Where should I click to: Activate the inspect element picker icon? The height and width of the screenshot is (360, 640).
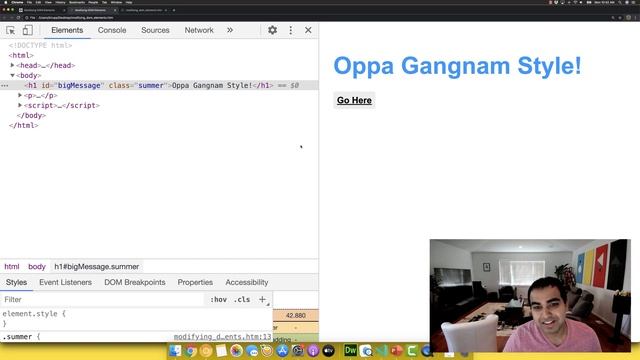[x=11, y=30]
